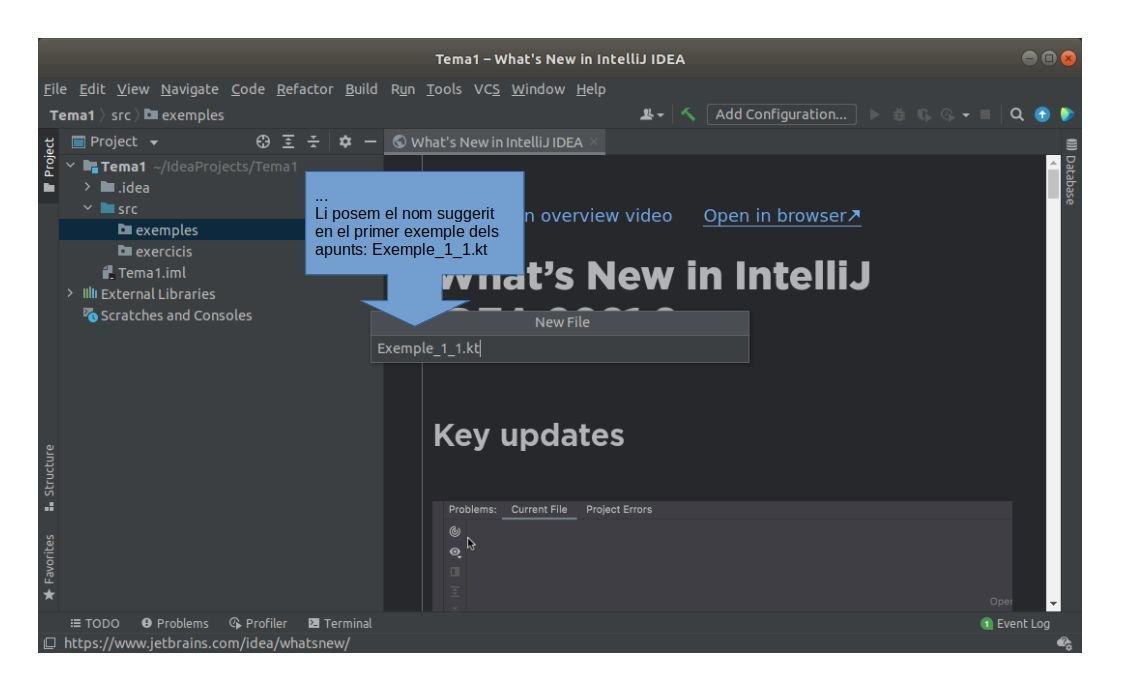The height and width of the screenshot is (691, 1123).
Task: Click the src breadcrumb
Action: [x=121, y=115]
